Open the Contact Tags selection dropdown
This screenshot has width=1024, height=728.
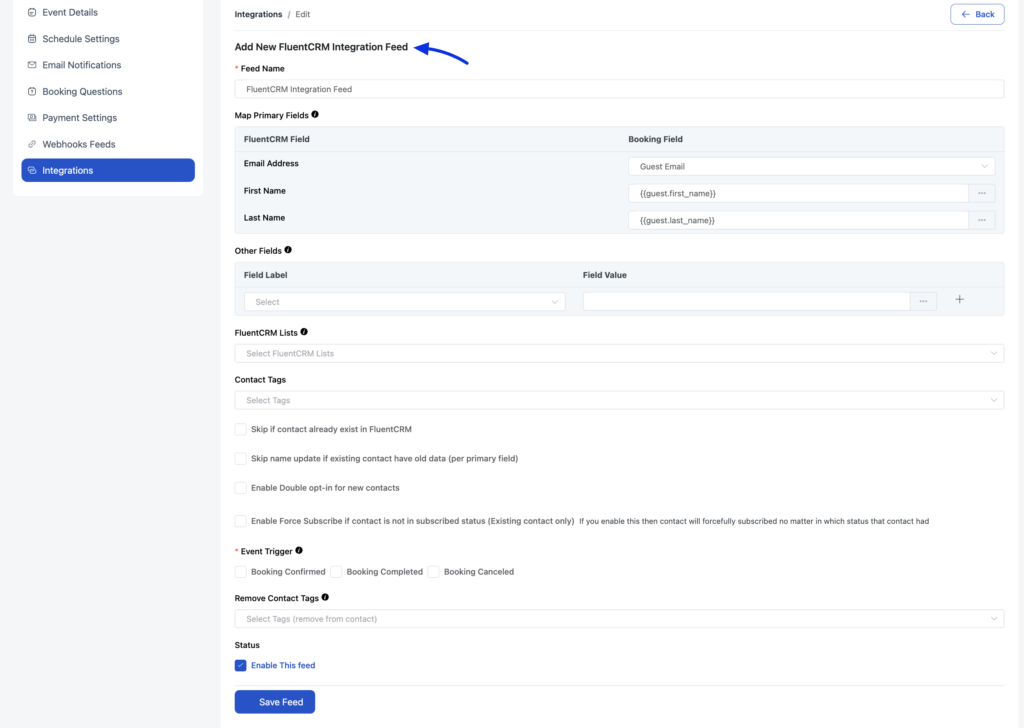click(618, 399)
